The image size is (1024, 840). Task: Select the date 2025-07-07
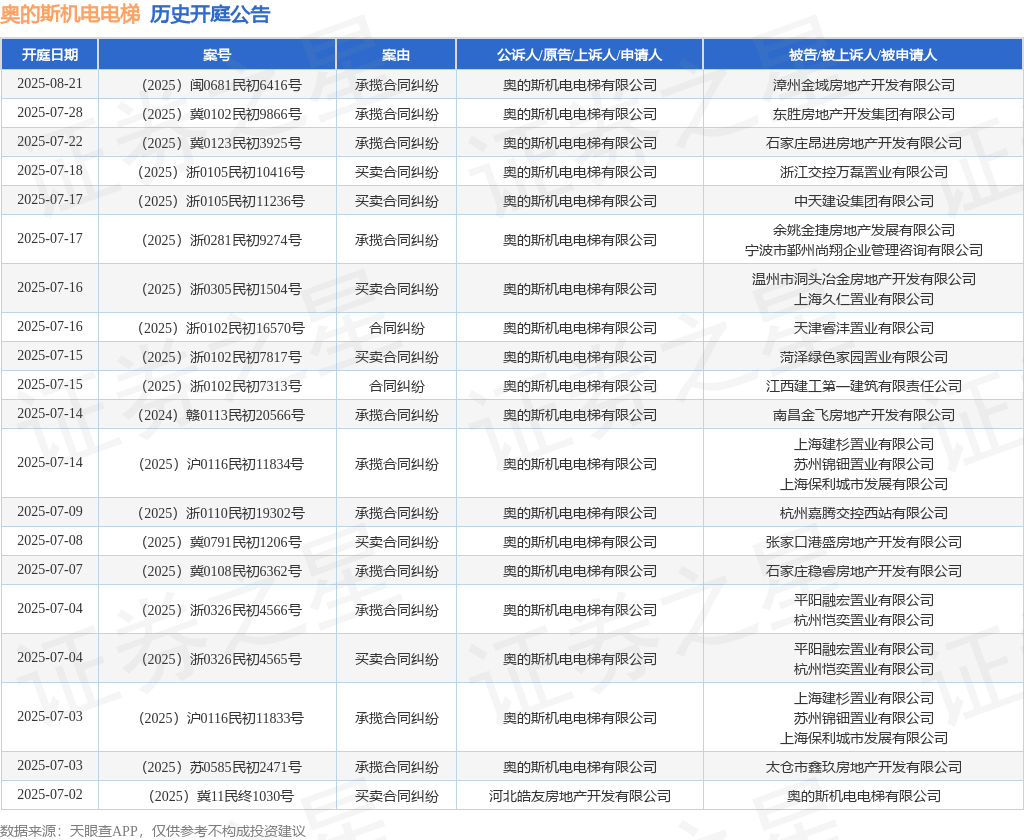(50, 570)
